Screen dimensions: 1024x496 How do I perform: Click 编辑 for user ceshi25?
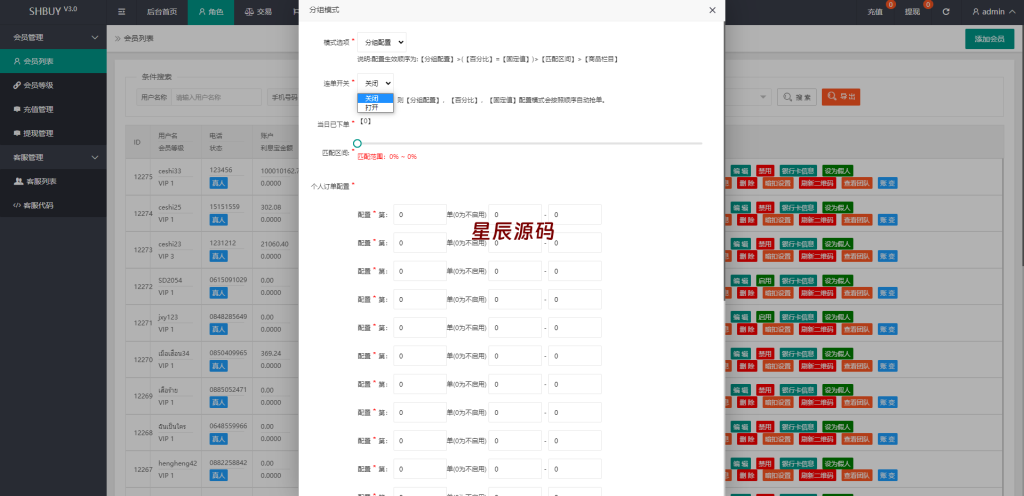coord(741,208)
